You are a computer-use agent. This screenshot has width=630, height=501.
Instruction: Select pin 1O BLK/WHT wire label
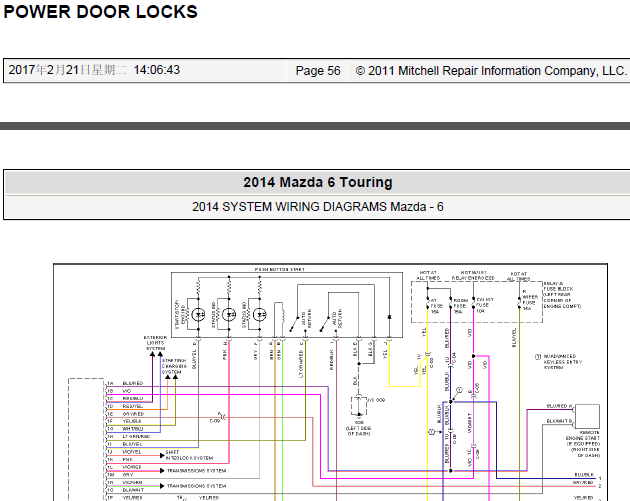(133, 490)
